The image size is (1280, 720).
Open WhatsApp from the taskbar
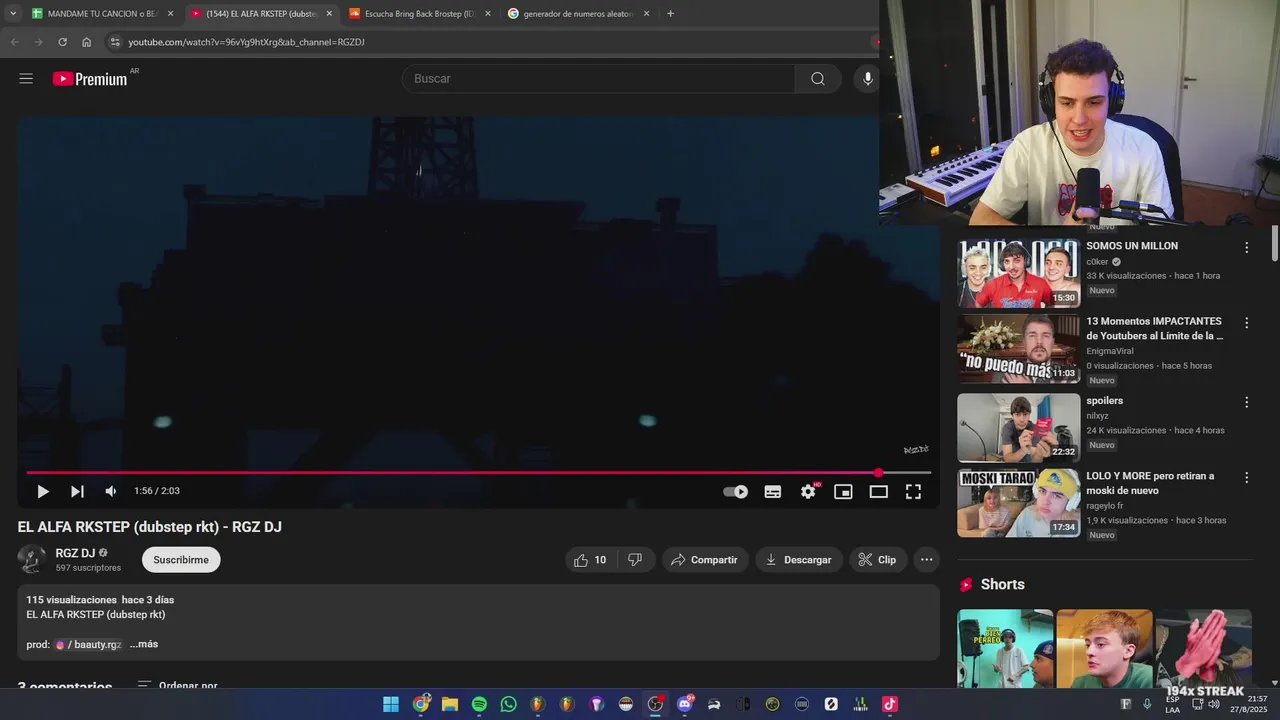coord(509,704)
